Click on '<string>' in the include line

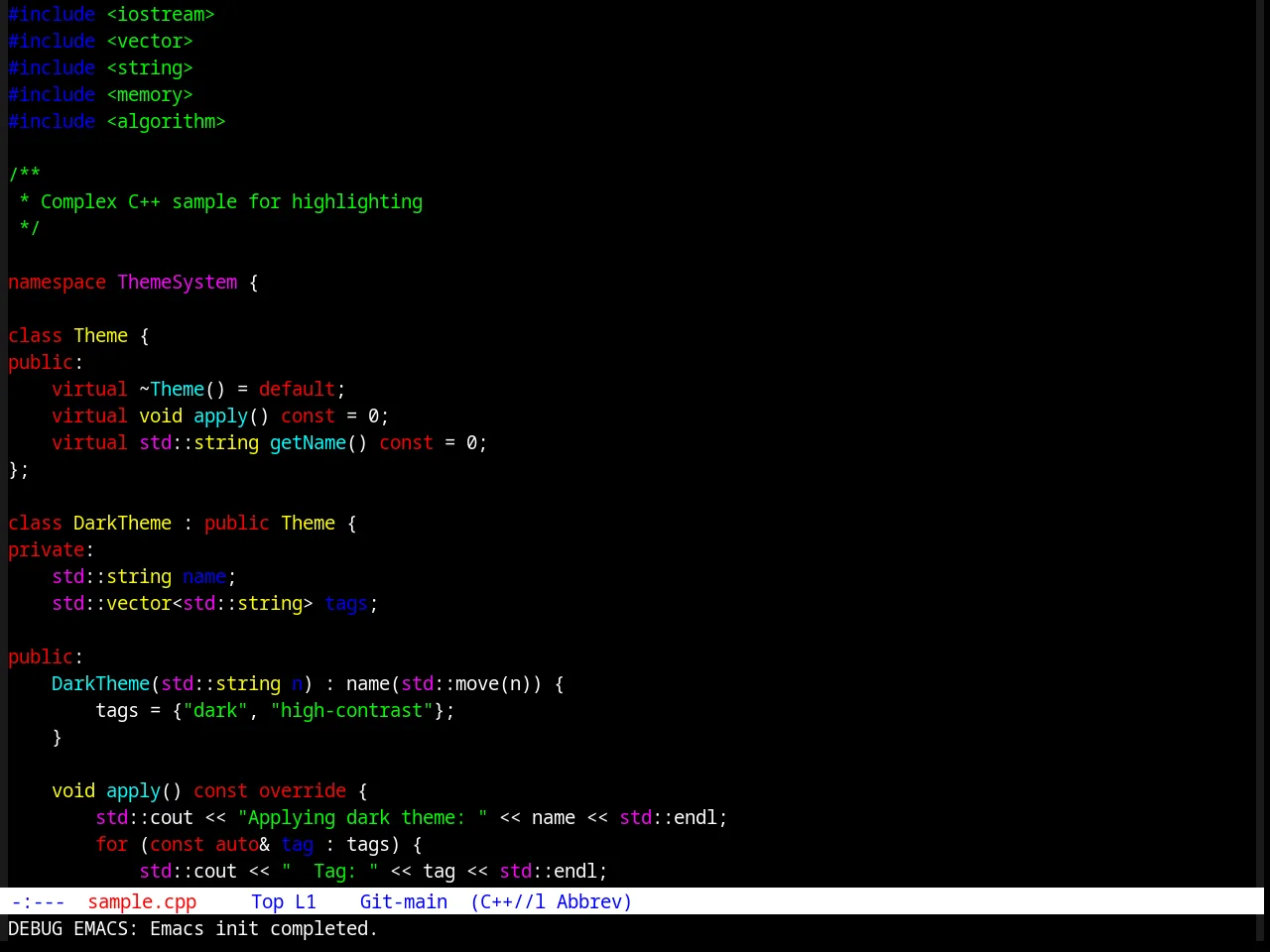pyautogui.click(x=150, y=67)
